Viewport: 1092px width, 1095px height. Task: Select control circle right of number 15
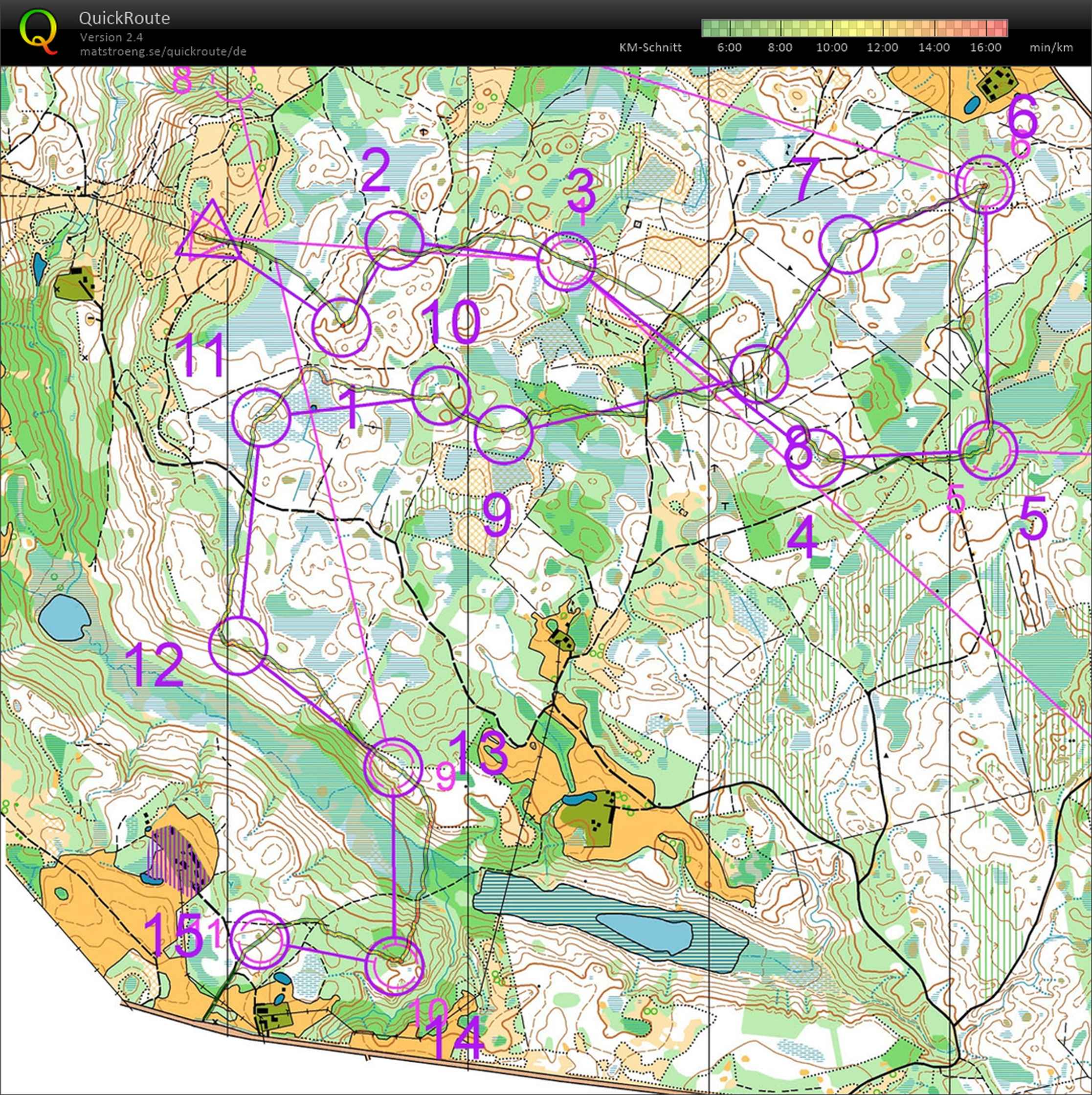pyautogui.click(x=261, y=939)
